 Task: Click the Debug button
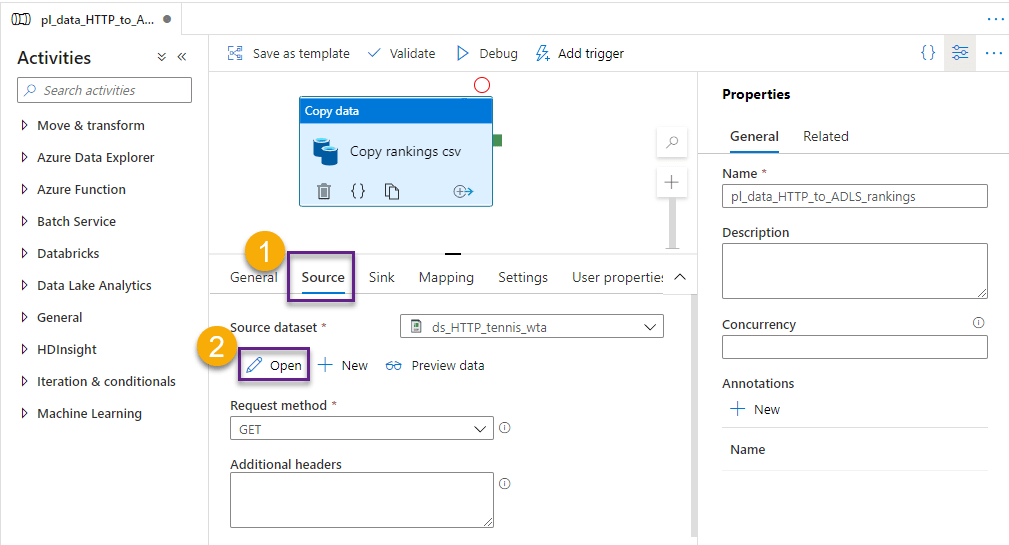click(487, 53)
